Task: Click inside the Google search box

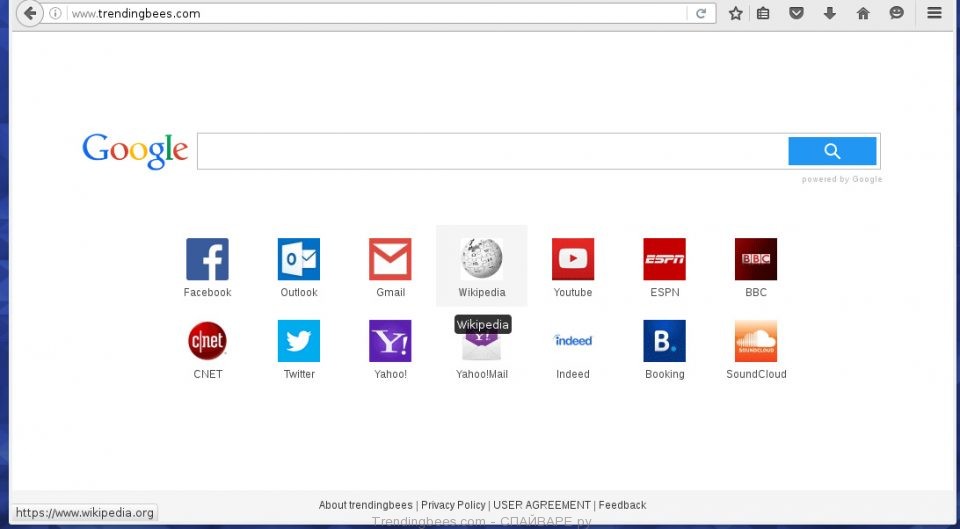Action: pyautogui.click(x=492, y=151)
